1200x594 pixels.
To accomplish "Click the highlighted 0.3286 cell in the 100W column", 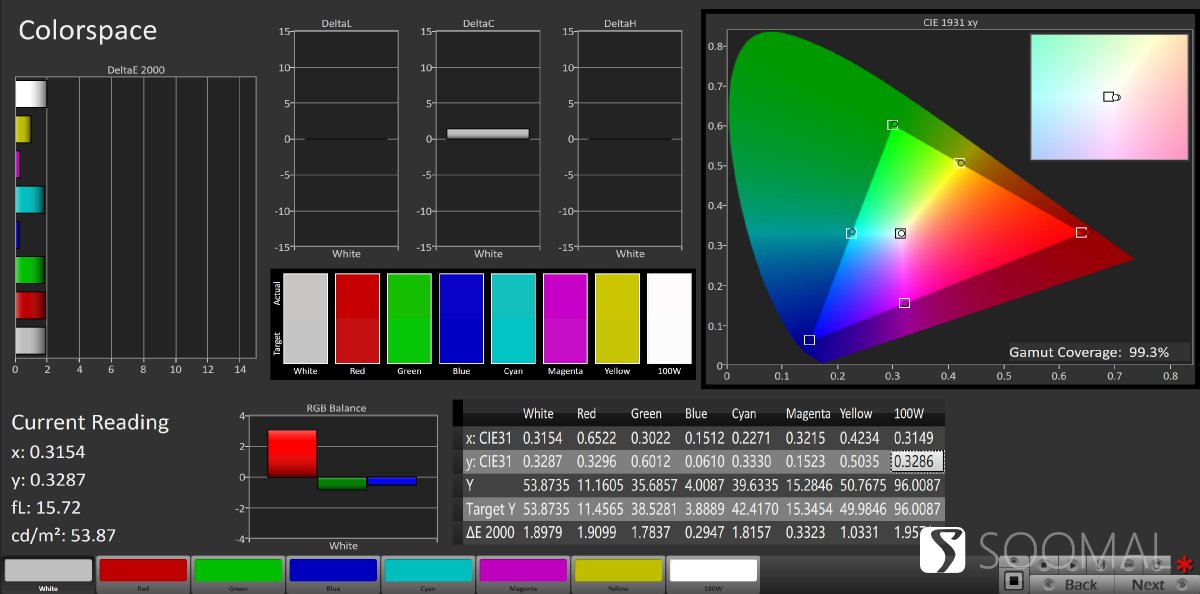I will click(x=917, y=461).
